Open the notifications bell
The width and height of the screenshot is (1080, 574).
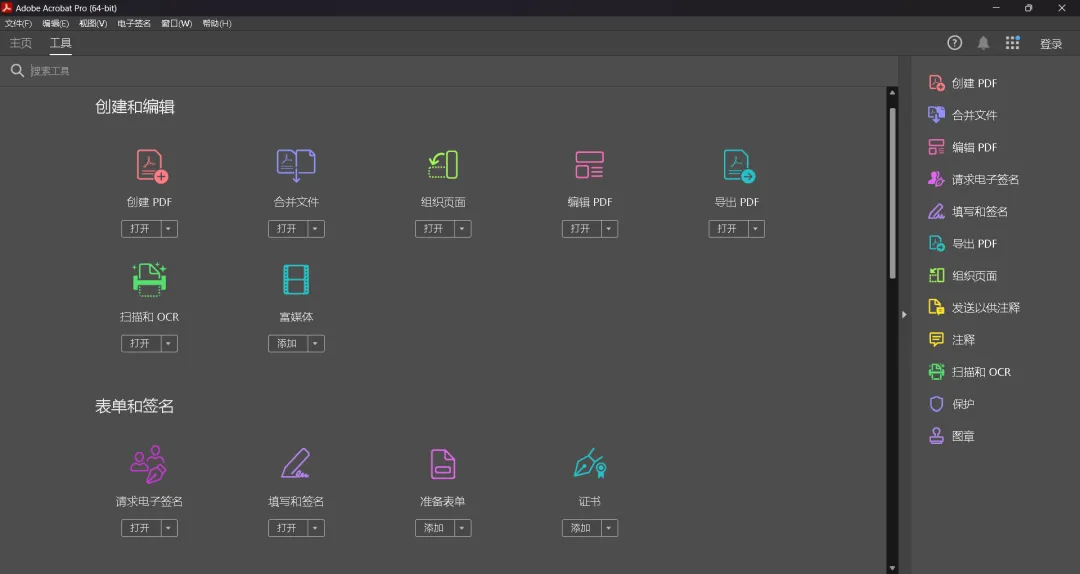point(983,43)
